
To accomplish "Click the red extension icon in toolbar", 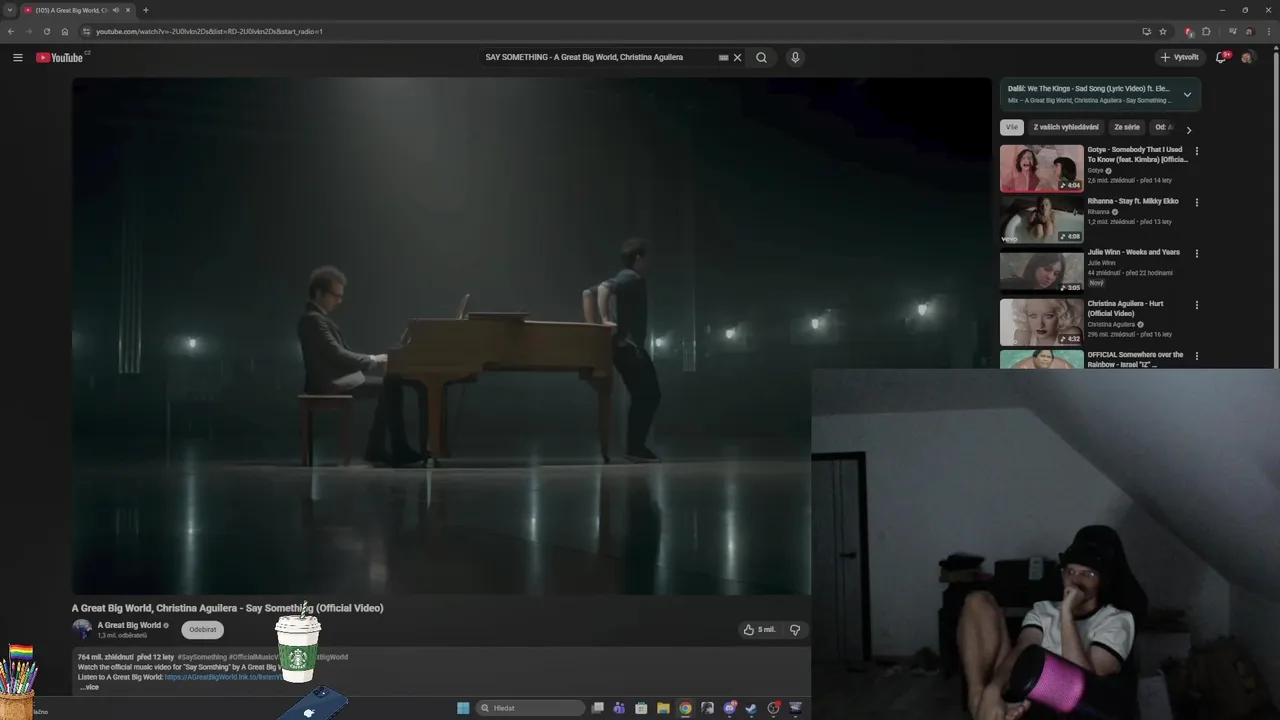I will [x=1189, y=31].
